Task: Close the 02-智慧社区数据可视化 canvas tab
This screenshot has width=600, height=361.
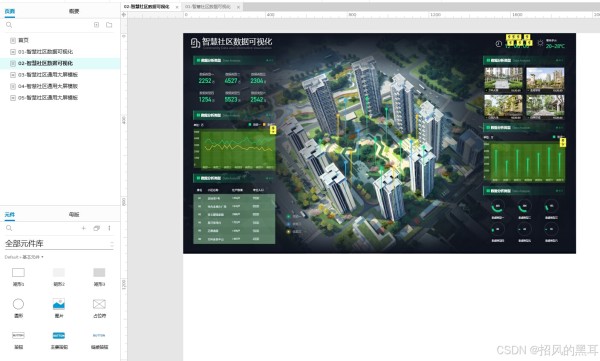Action: click(177, 7)
